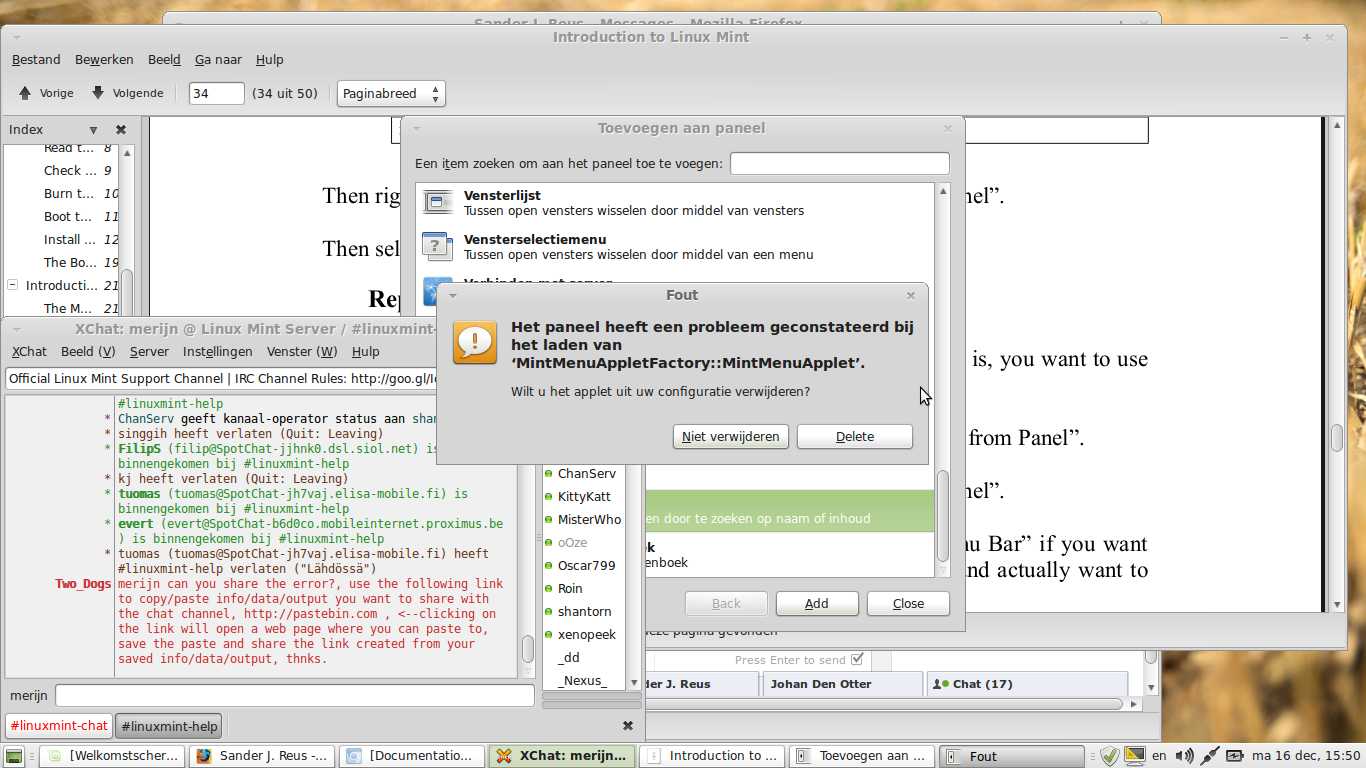Switch to #linuxmint-help channel tab

tap(169, 726)
